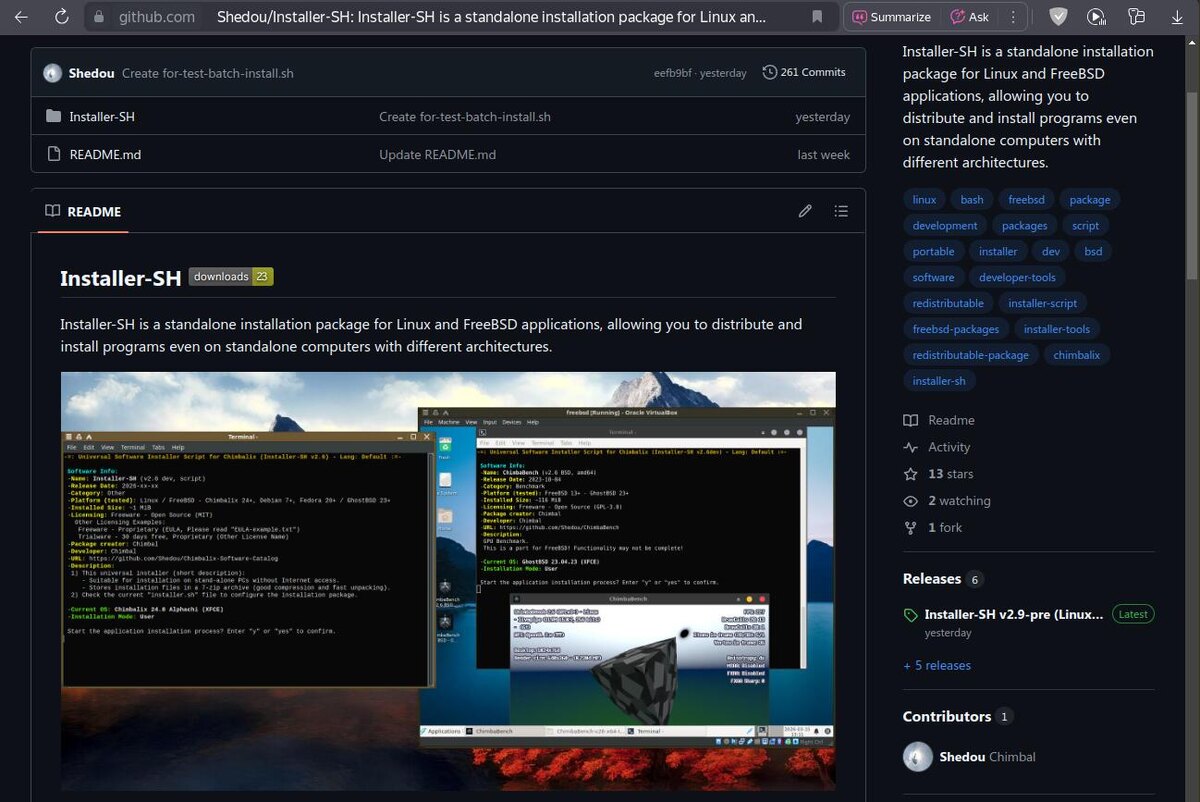Open the browser downloads arrow icon
Viewport: 1200px width, 802px height.
[1176, 17]
